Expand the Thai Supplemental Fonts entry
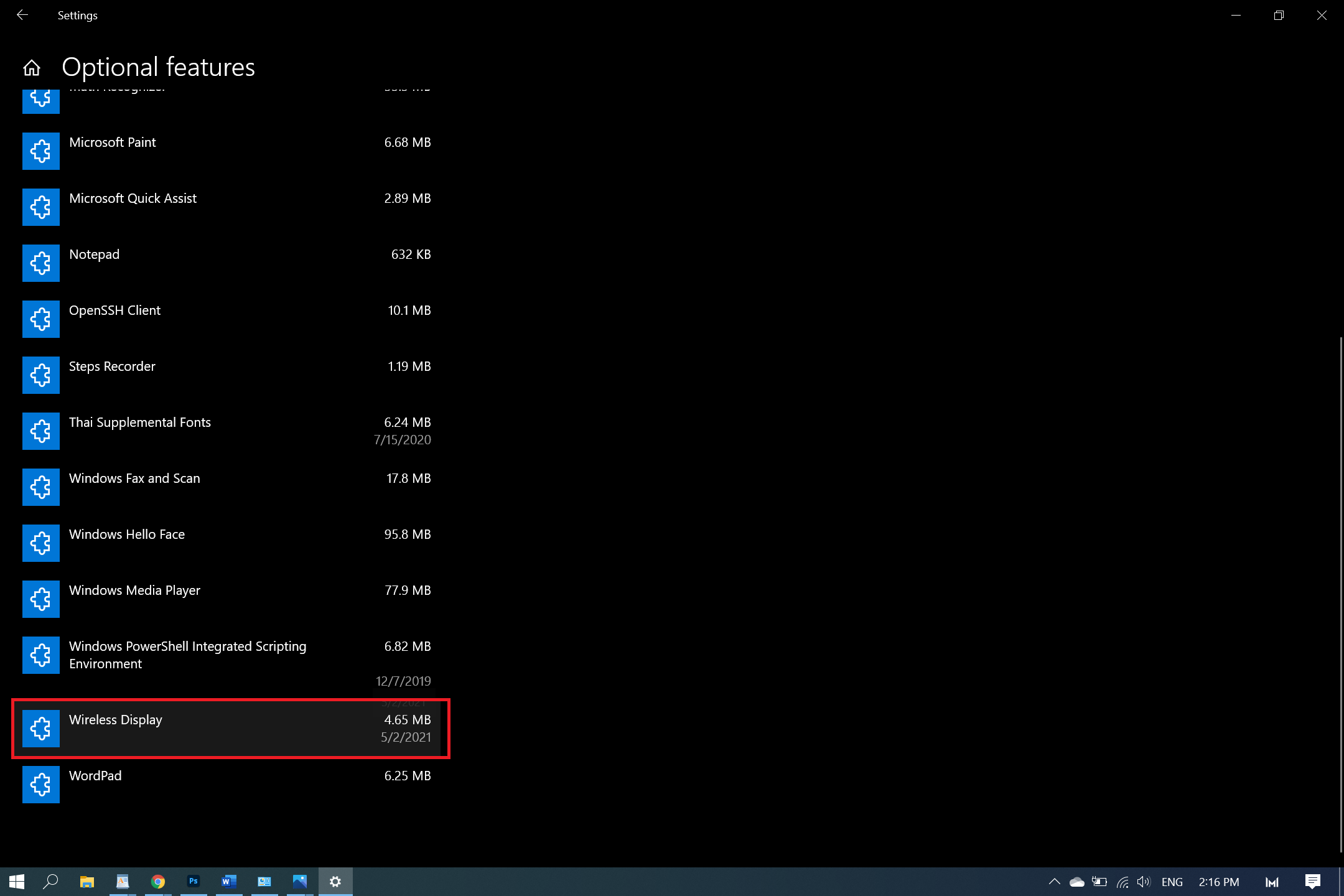 pyautogui.click(x=226, y=431)
